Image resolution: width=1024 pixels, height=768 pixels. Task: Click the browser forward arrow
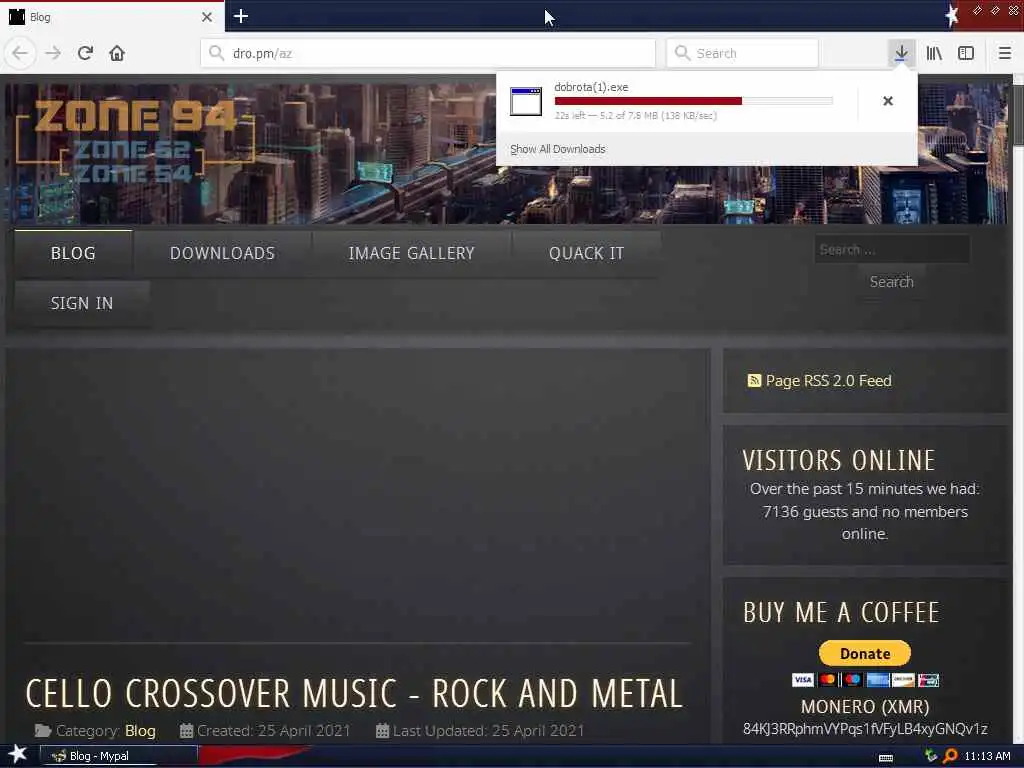[x=53, y=53]
